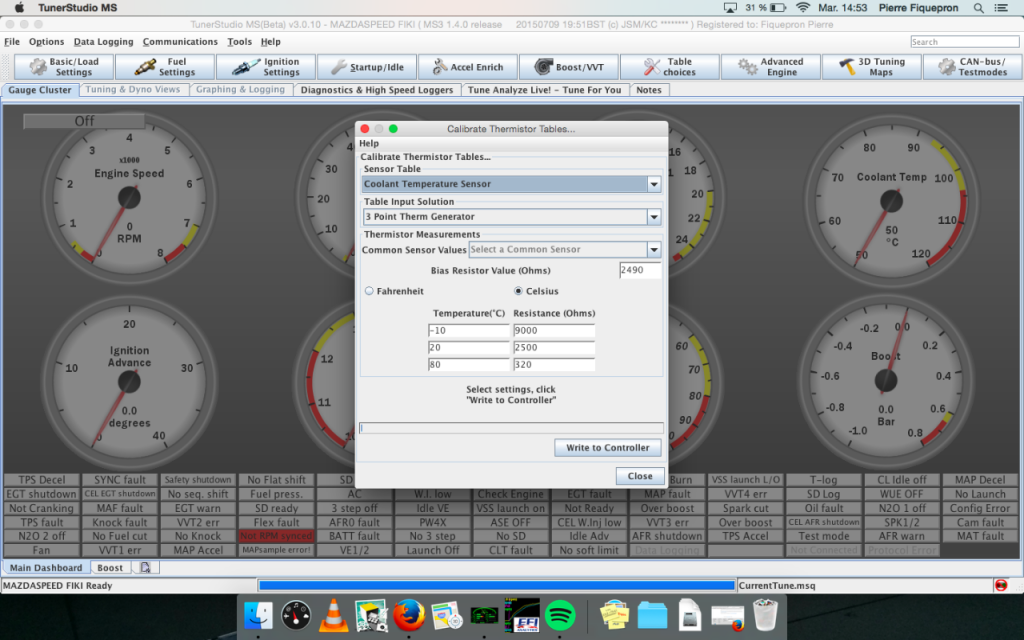Open Advanced Engine gear button
The image size is (1024, 640).
771,67
